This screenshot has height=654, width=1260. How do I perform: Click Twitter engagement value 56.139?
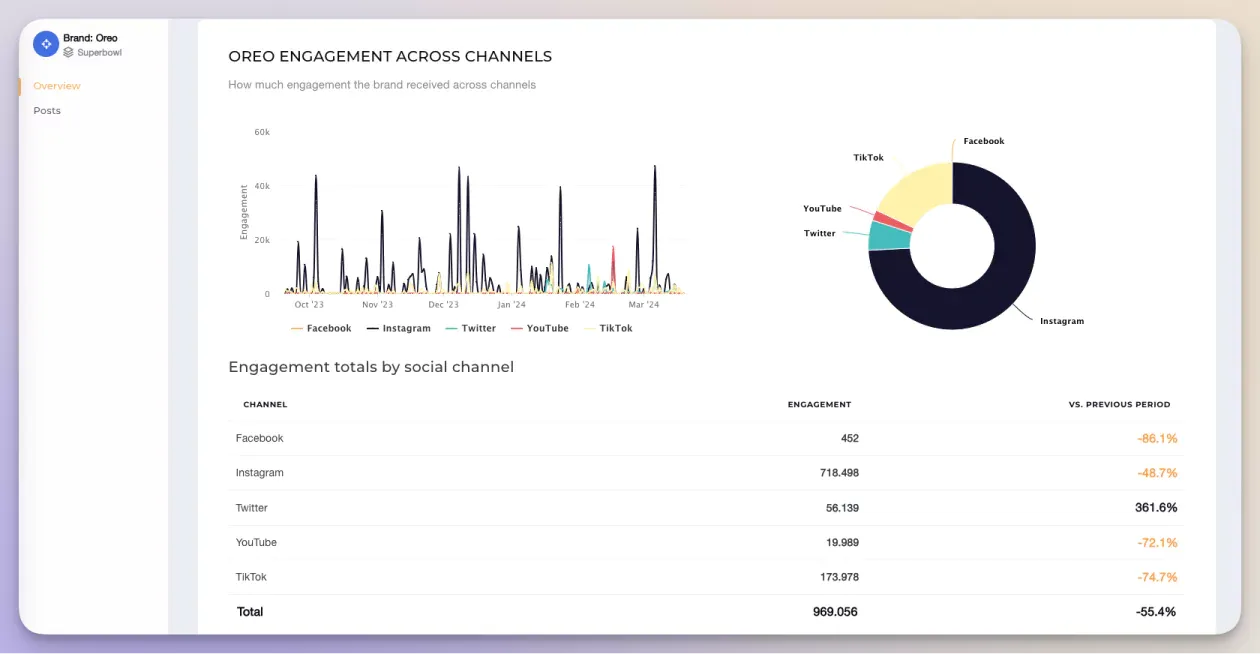(x=842, y=508)
